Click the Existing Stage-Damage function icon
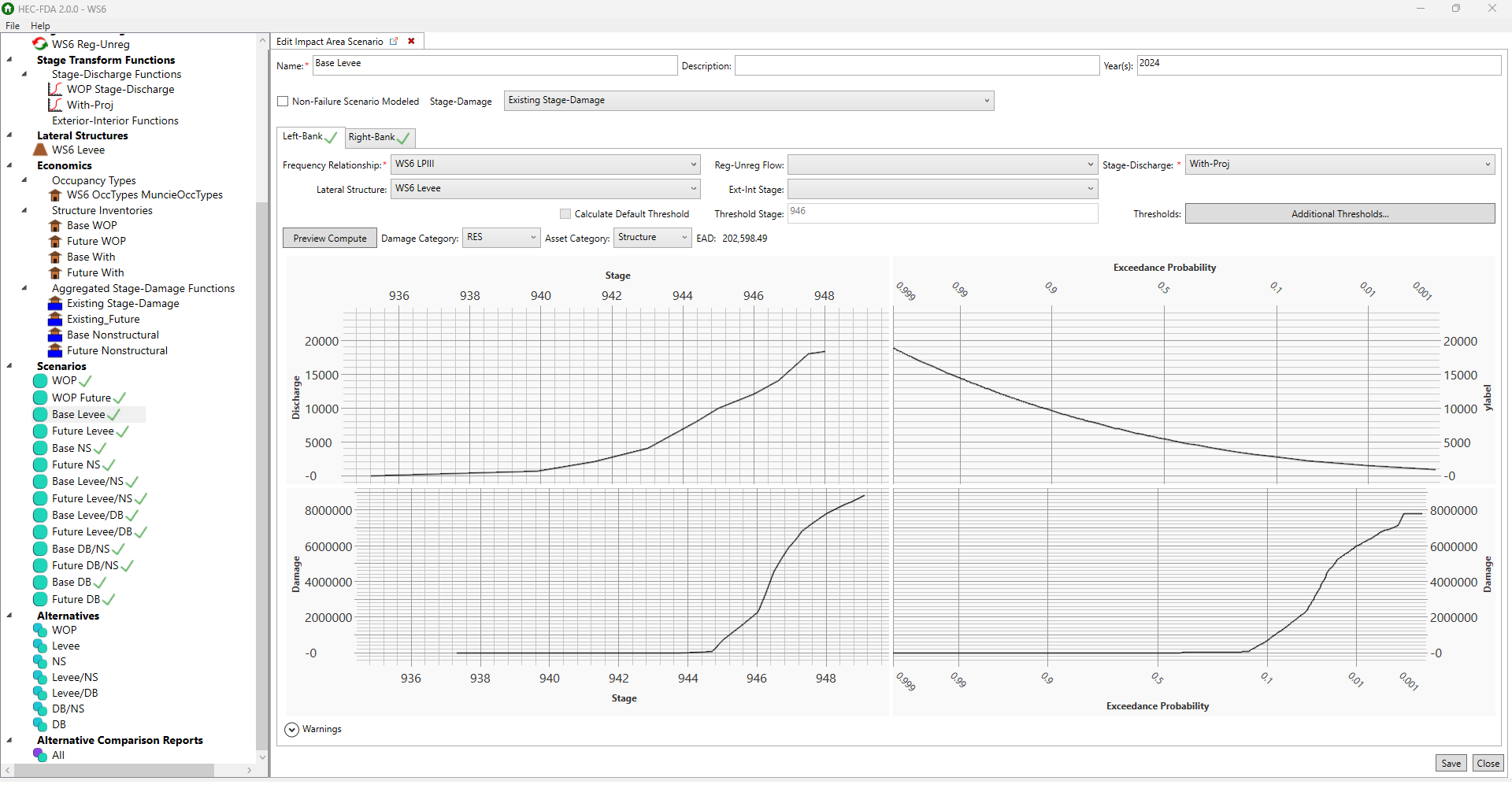Viewport: 1512px width, 803px height. coord(55,303)
